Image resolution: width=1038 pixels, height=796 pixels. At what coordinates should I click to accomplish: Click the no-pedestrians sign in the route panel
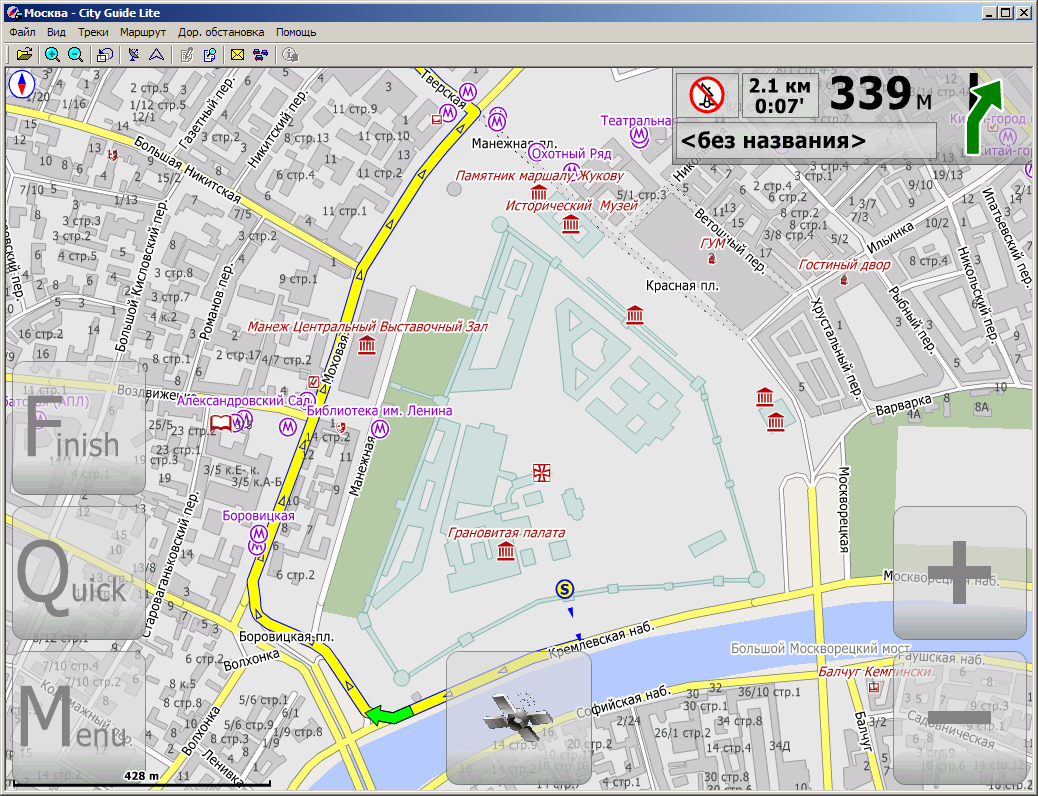point(707,95)
